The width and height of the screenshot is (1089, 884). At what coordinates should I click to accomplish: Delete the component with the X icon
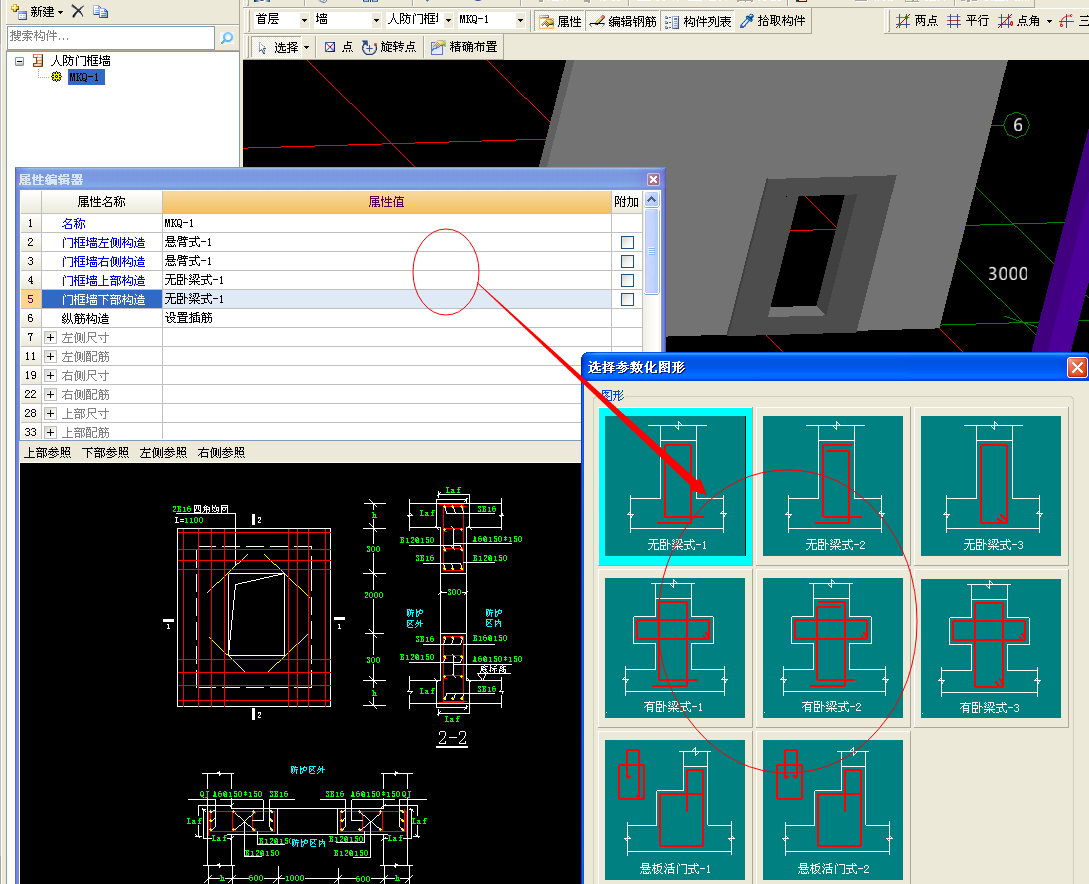78,11
